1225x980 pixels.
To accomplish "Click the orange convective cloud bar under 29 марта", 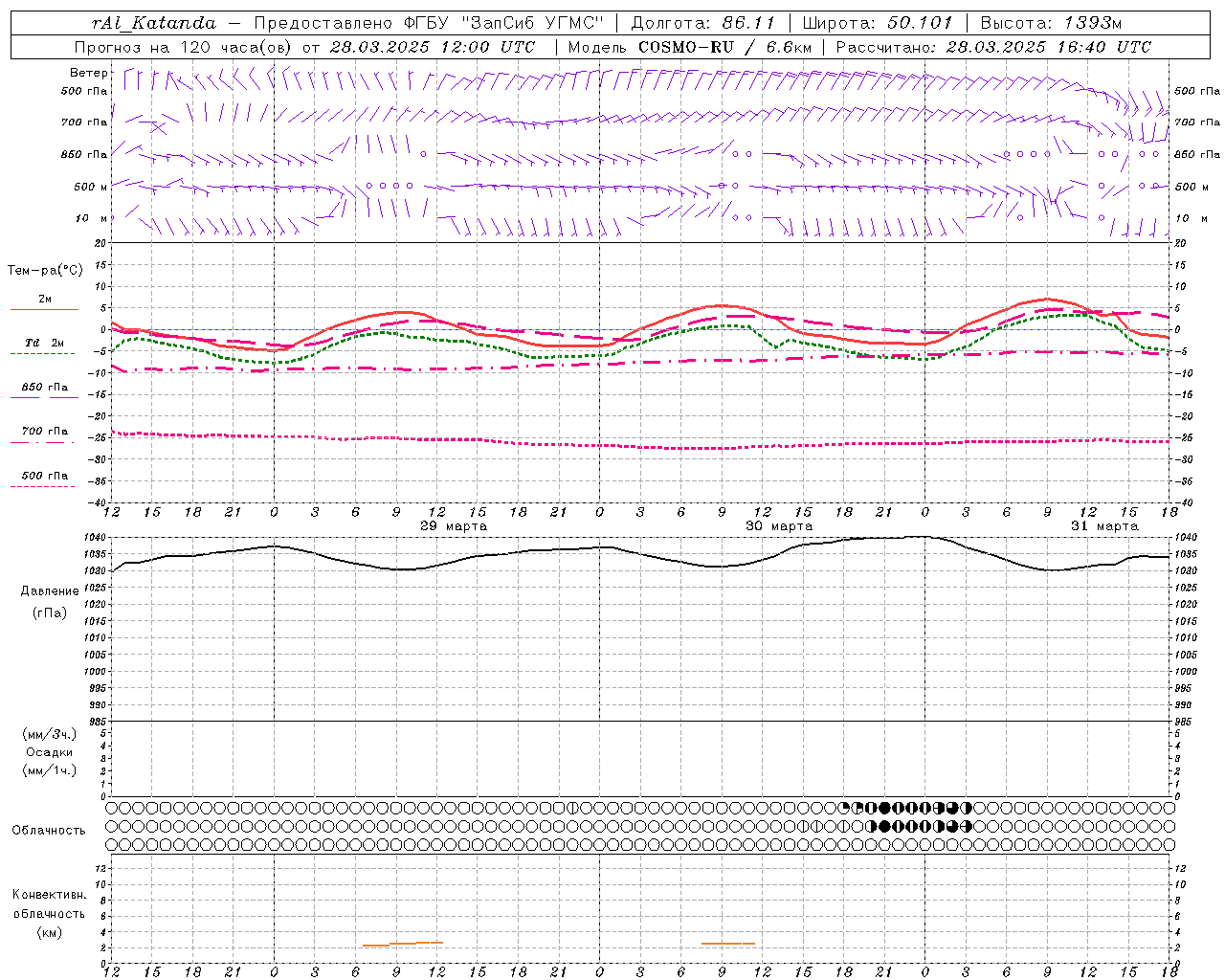I will pyautogui.click(x=403, y=945).
